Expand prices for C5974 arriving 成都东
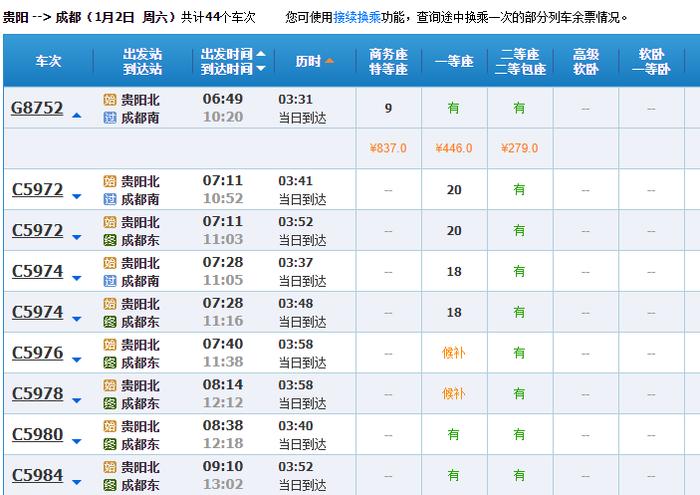The image size is (700, 495). tap(77, 319)
